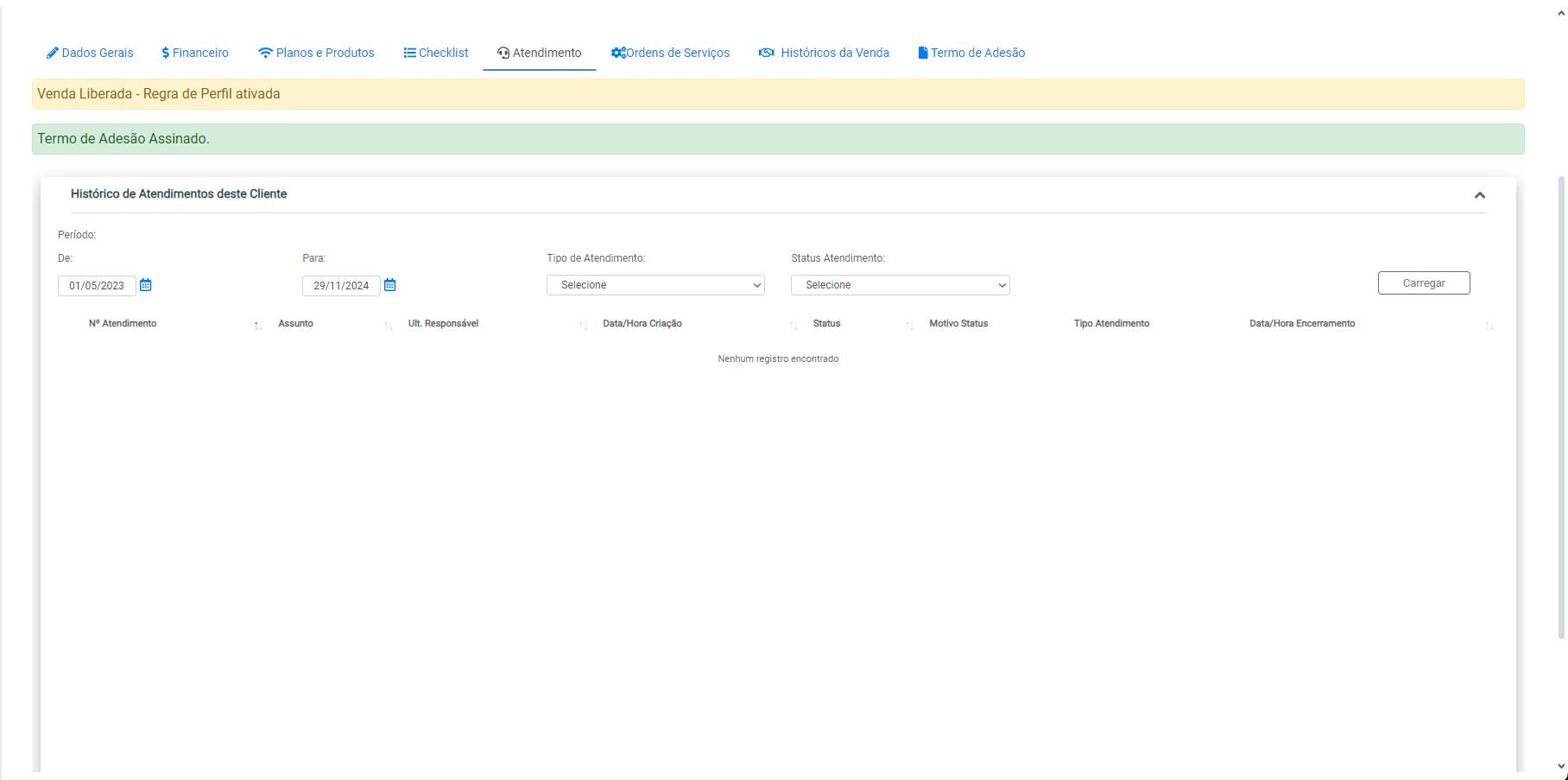Go to Planos e Produtos tab

[316, 53]
